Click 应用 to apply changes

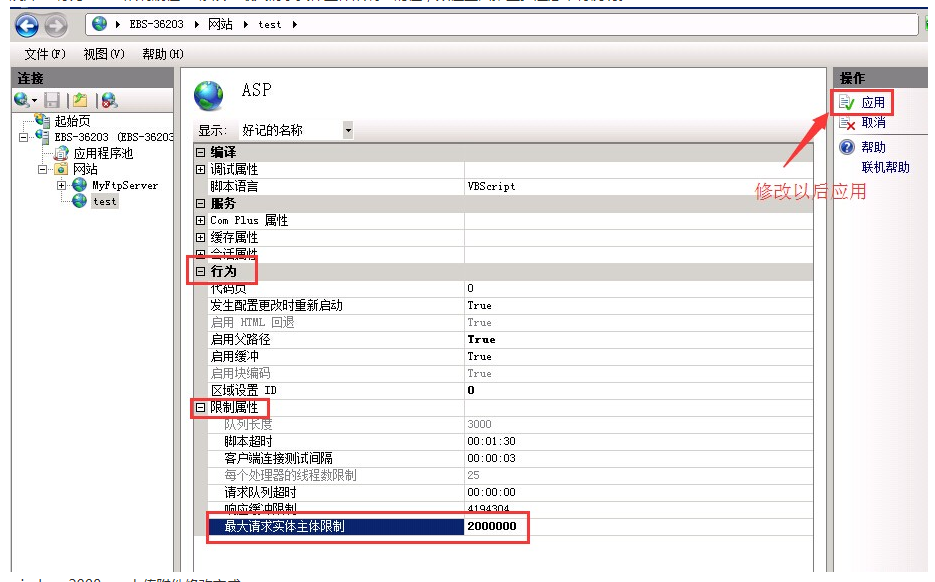coord(872,102)
